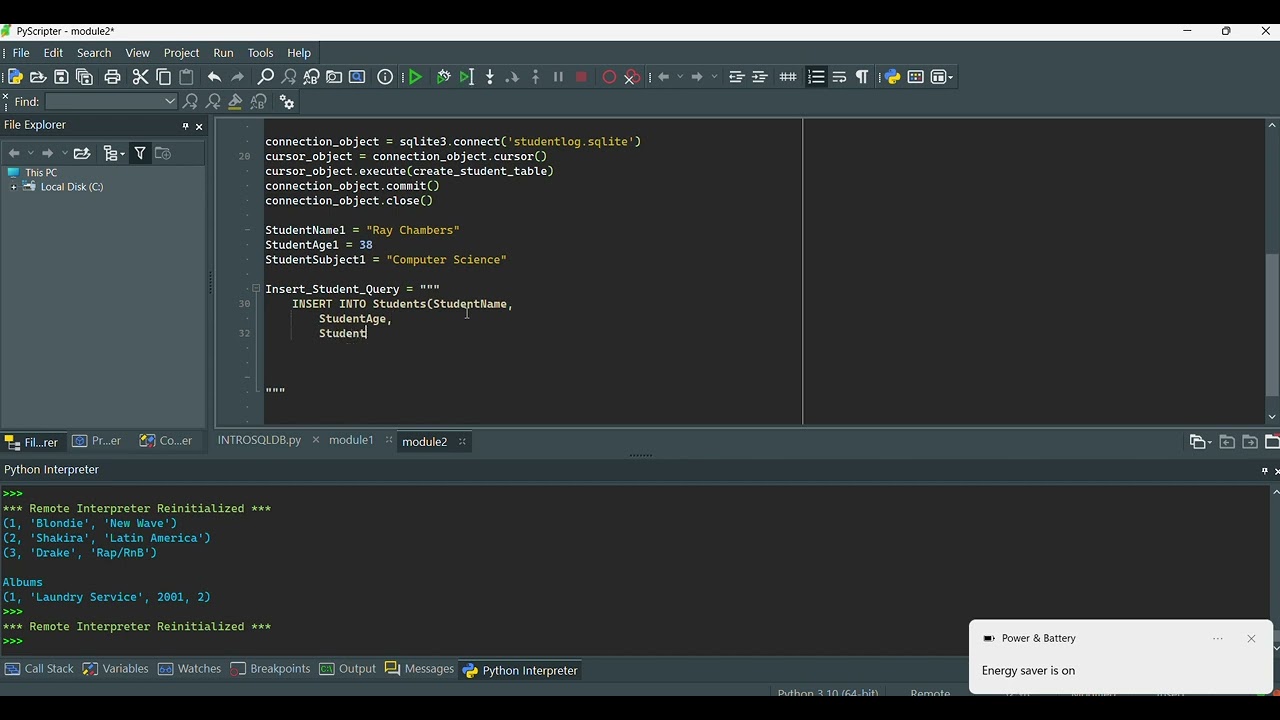Clear all breakpoints with the crossed circle icon

[632, 77]
